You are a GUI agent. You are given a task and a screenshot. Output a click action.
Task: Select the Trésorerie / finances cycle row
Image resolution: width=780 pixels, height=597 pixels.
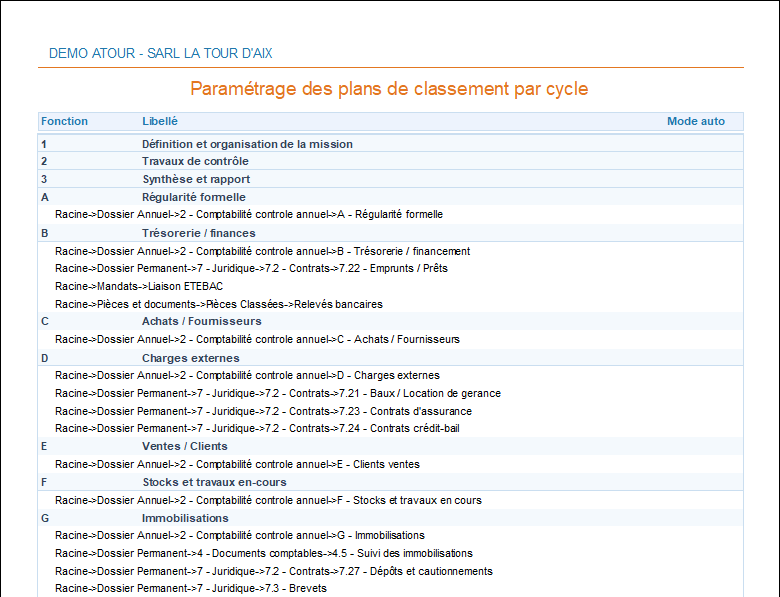[x=199, y=233]
